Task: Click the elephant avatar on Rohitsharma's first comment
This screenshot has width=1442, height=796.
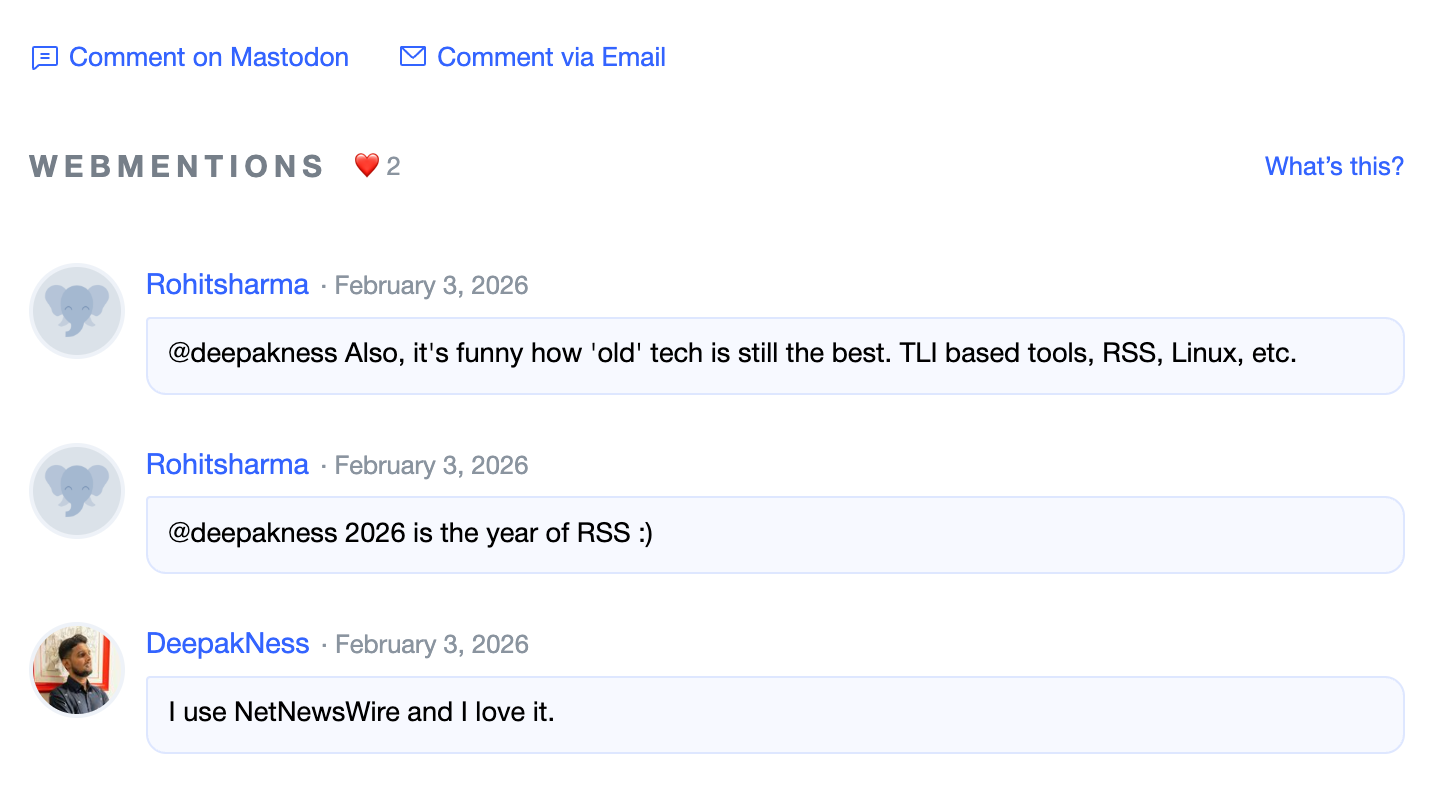Action: tap(76, 311)
